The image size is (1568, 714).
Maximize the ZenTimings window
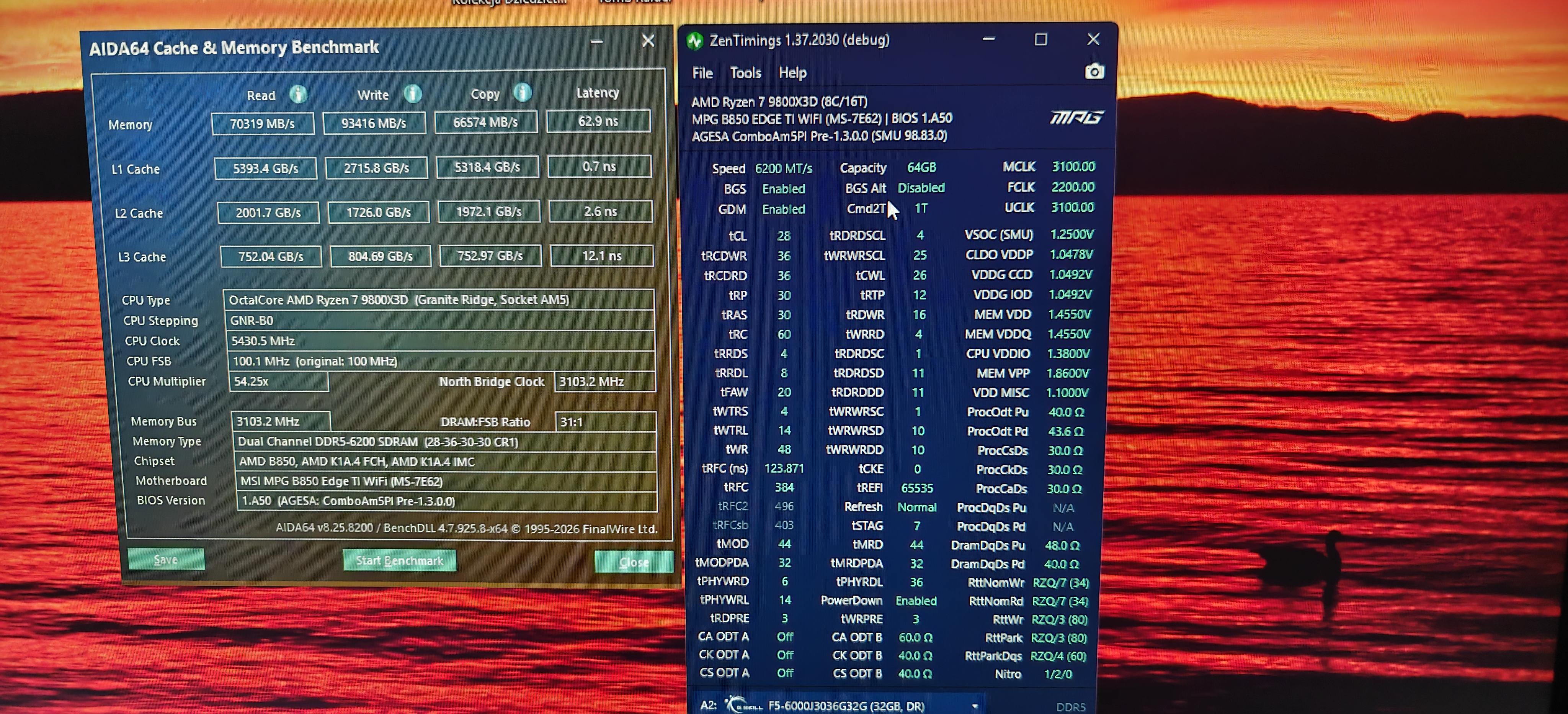click(x=1041, y=39)
